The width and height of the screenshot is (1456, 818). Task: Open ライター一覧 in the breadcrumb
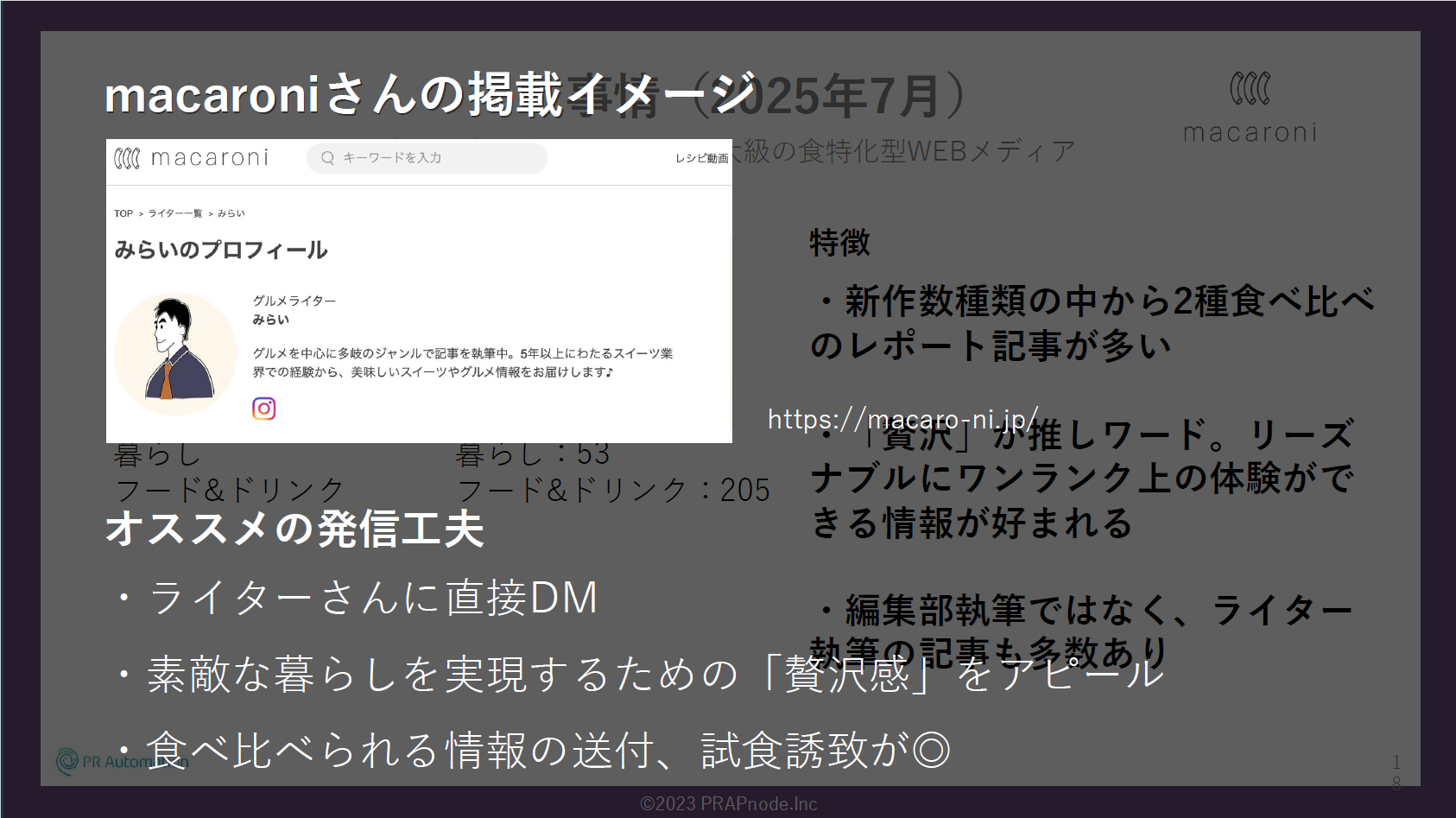(174, 213)
